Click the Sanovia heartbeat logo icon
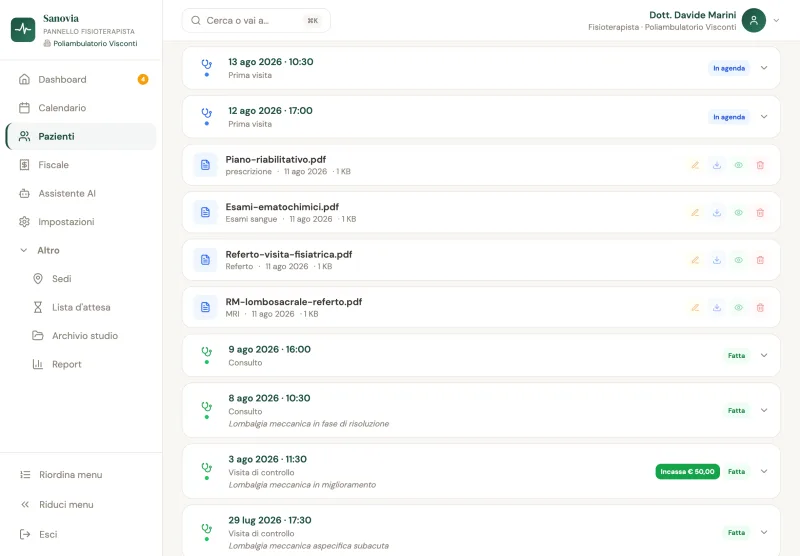 [x=23, y=30]
